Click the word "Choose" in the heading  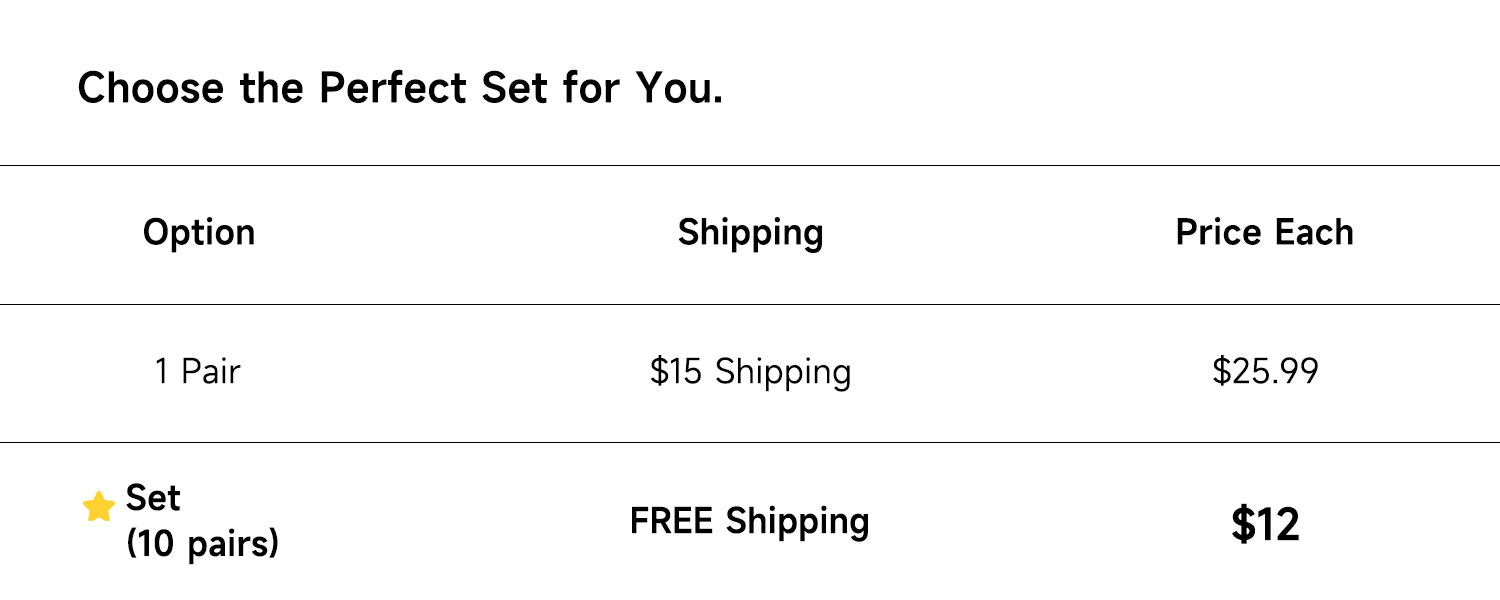click(151, 89)
